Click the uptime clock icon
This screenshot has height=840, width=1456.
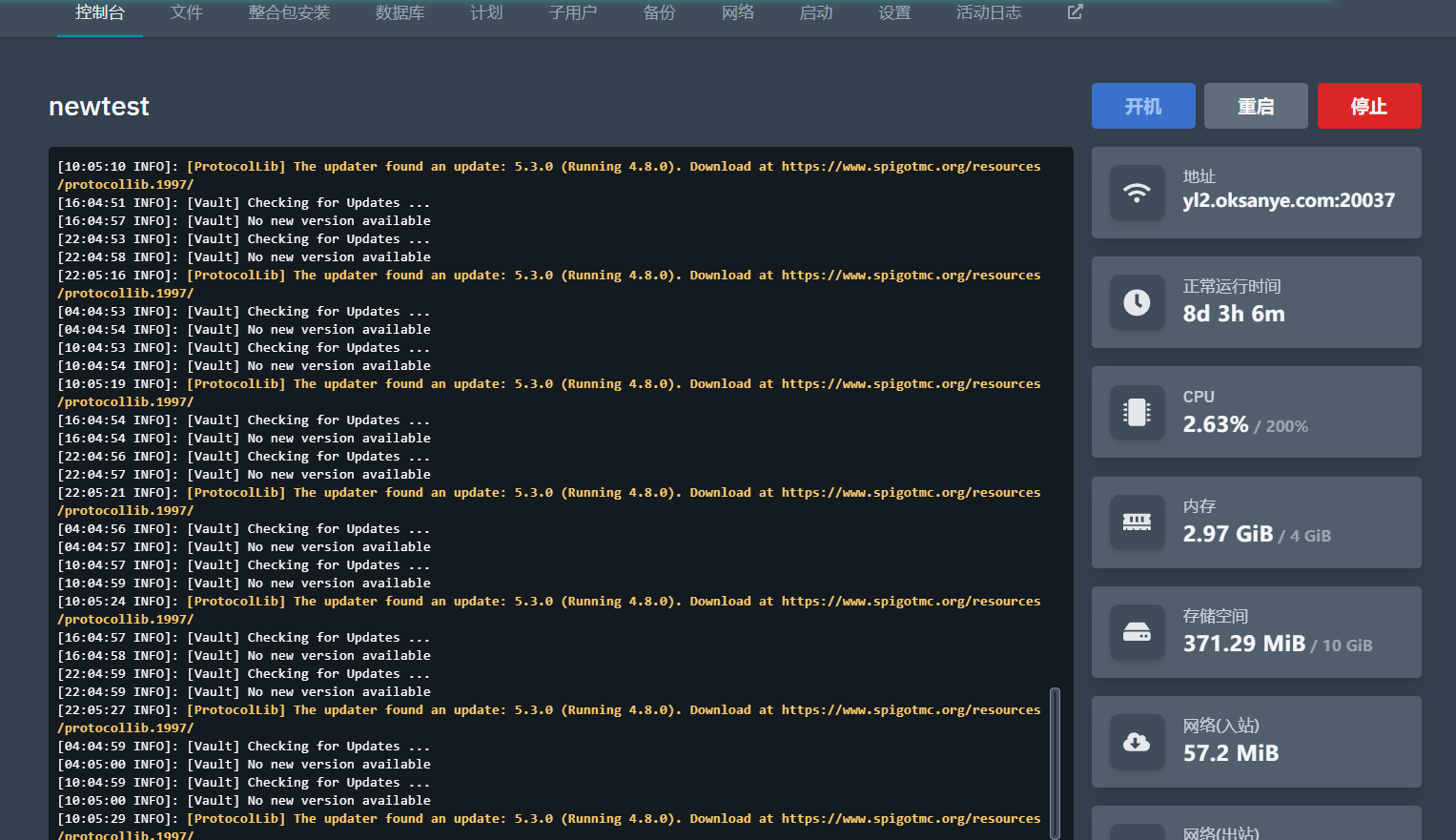1137,302
